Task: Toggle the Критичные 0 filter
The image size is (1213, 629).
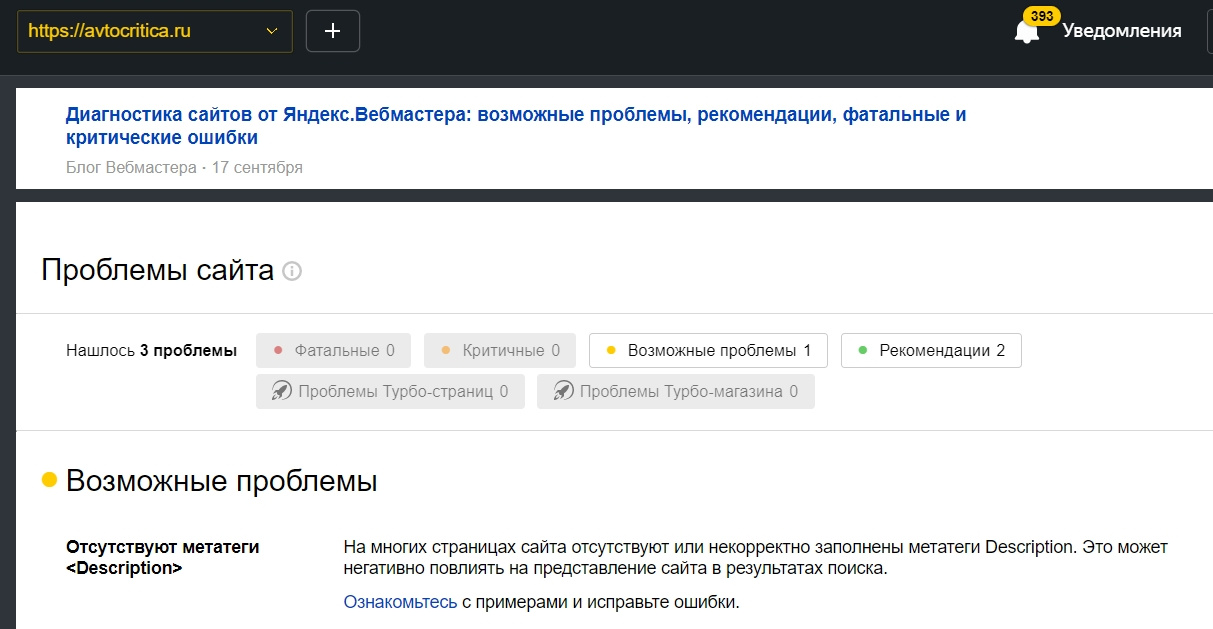Action: coord(500,351)
